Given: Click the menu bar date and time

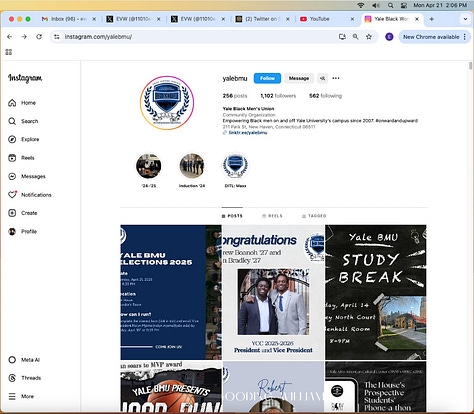Looking at the screenshot, I should (440, 5).
